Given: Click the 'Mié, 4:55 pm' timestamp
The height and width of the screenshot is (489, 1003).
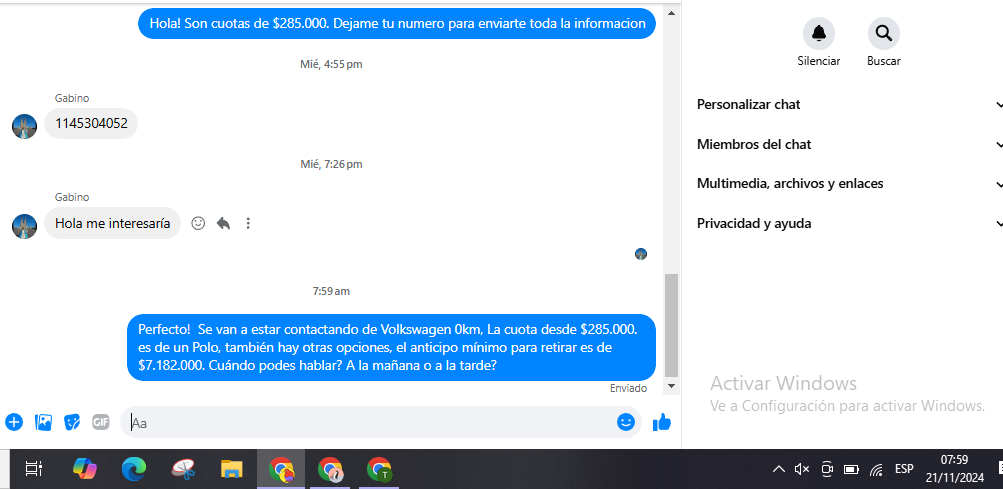Looking at the screenshot, I should (331, 64).
